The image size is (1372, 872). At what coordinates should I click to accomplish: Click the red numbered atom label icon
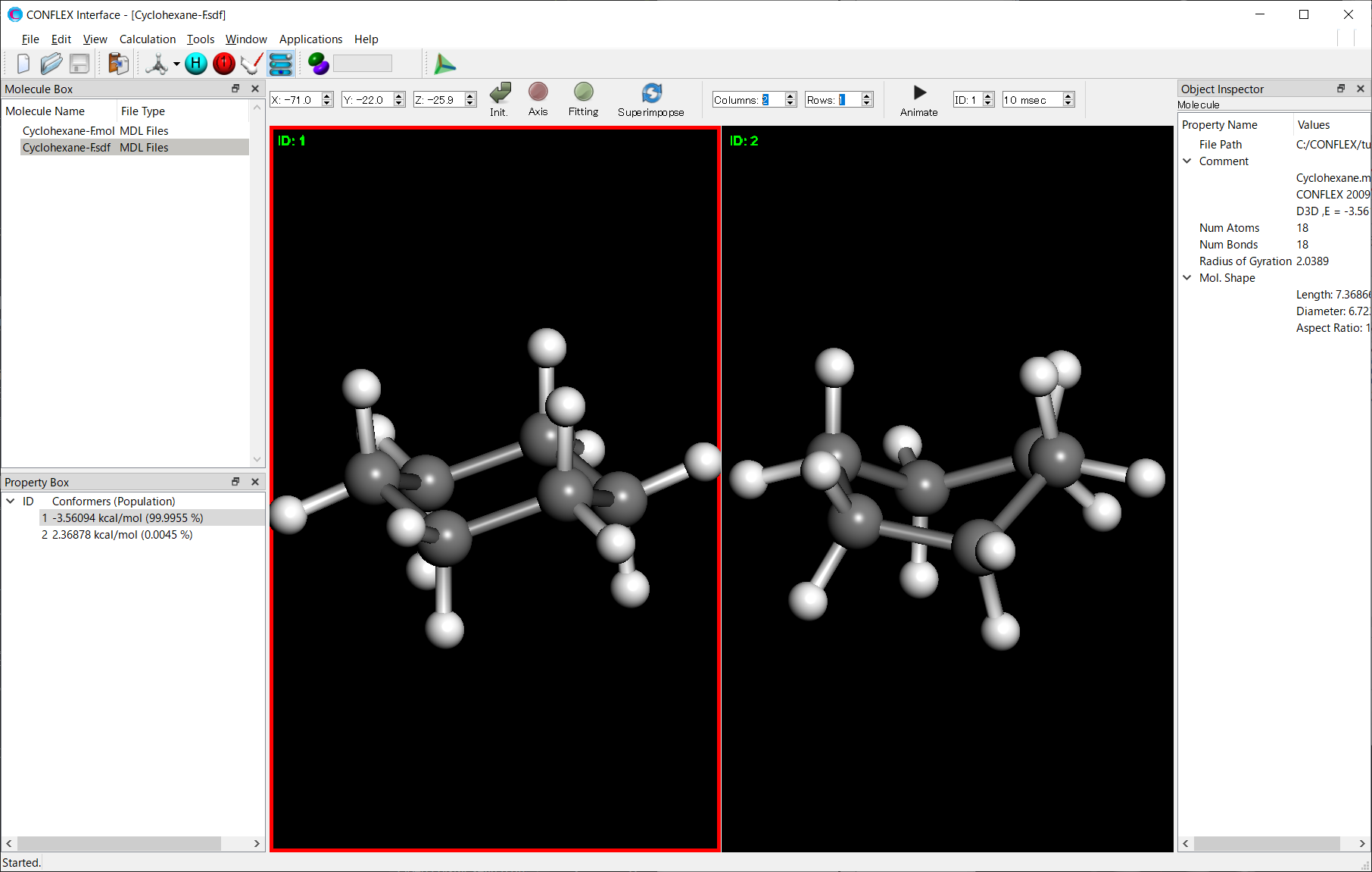point(224,64)
